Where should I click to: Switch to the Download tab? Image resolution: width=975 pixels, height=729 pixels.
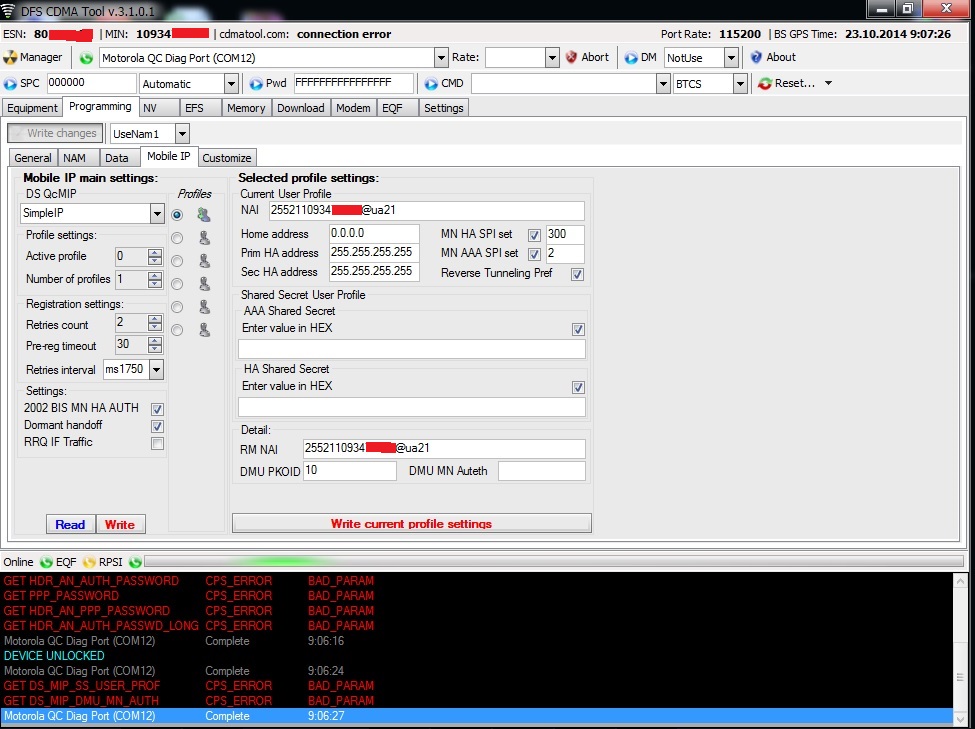coord(301,108)
